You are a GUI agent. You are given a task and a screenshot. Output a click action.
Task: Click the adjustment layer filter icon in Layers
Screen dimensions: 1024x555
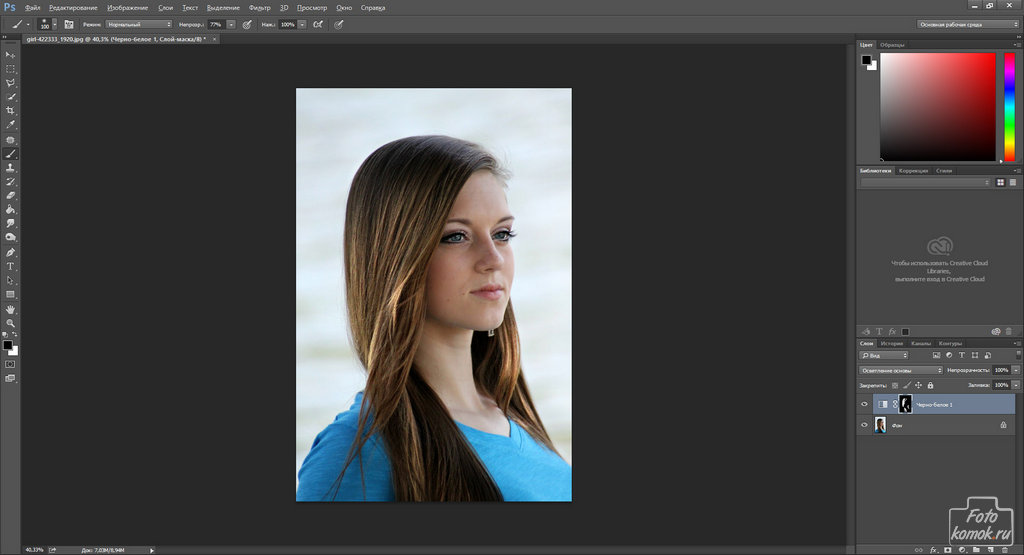pos(949,355)
